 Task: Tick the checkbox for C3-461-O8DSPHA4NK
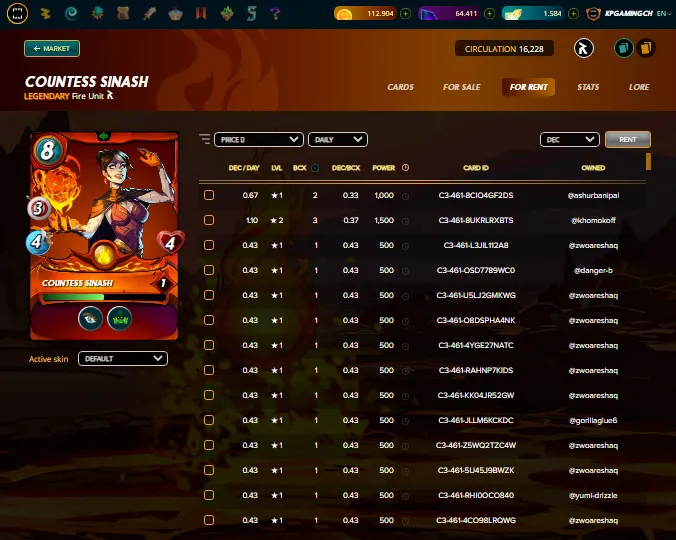tap(209, 320)
